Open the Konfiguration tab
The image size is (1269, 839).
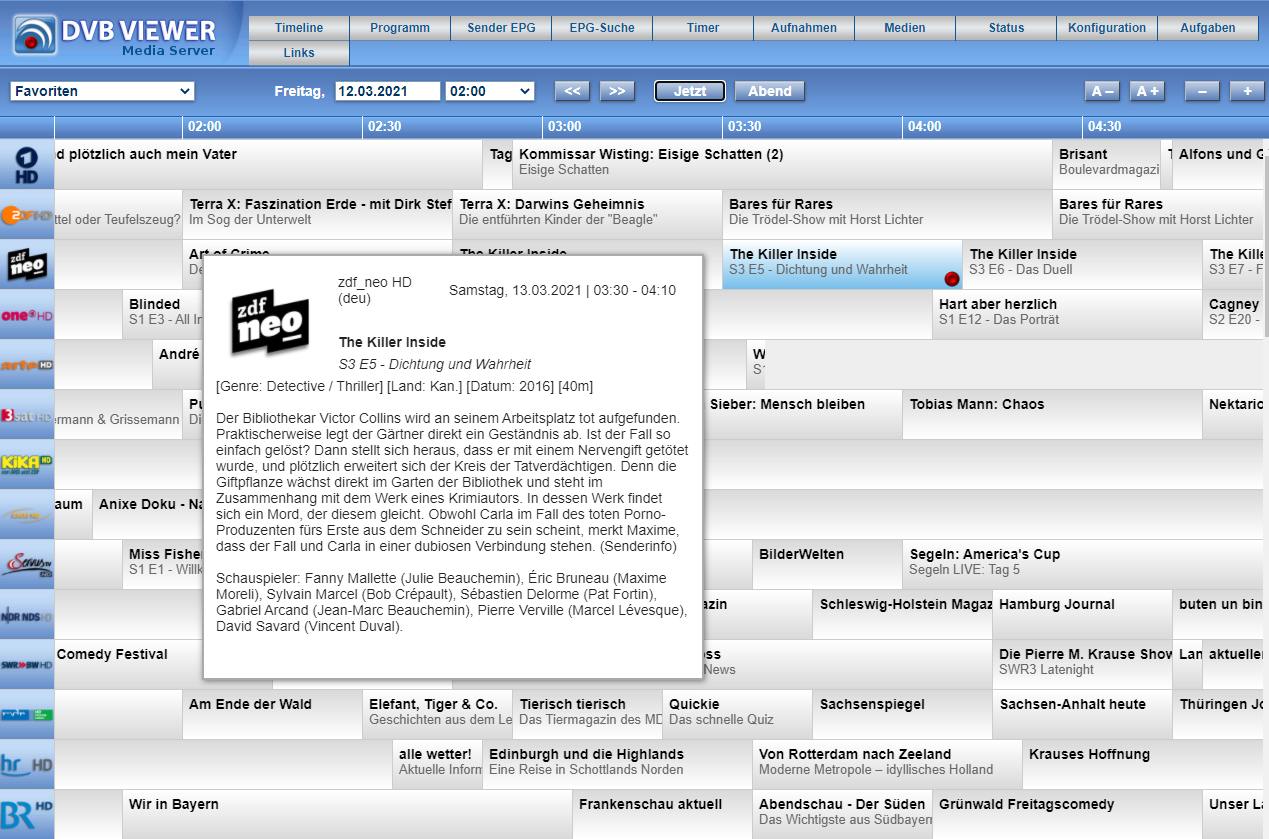[1107, 28]
